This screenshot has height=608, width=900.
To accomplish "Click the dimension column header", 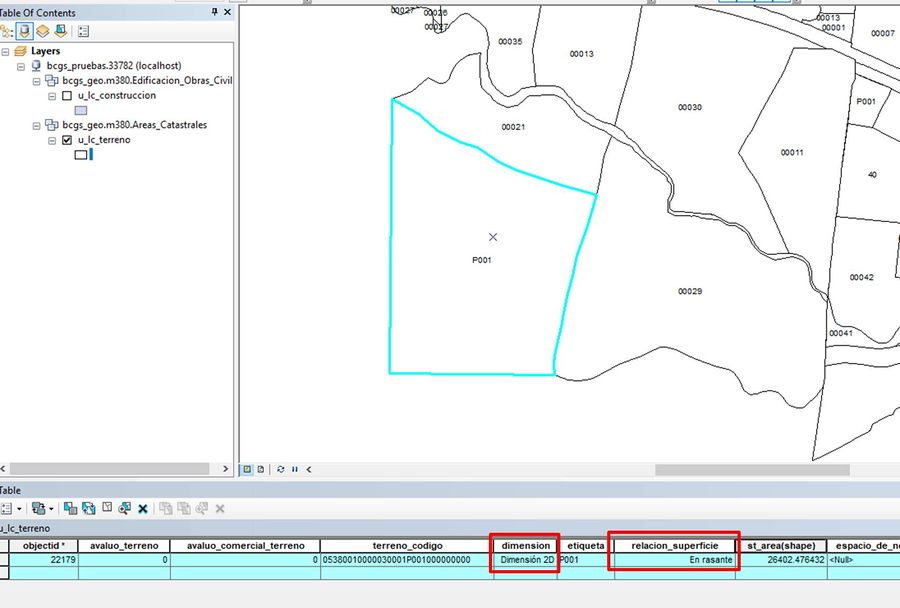I will click(x=525, y=545).
